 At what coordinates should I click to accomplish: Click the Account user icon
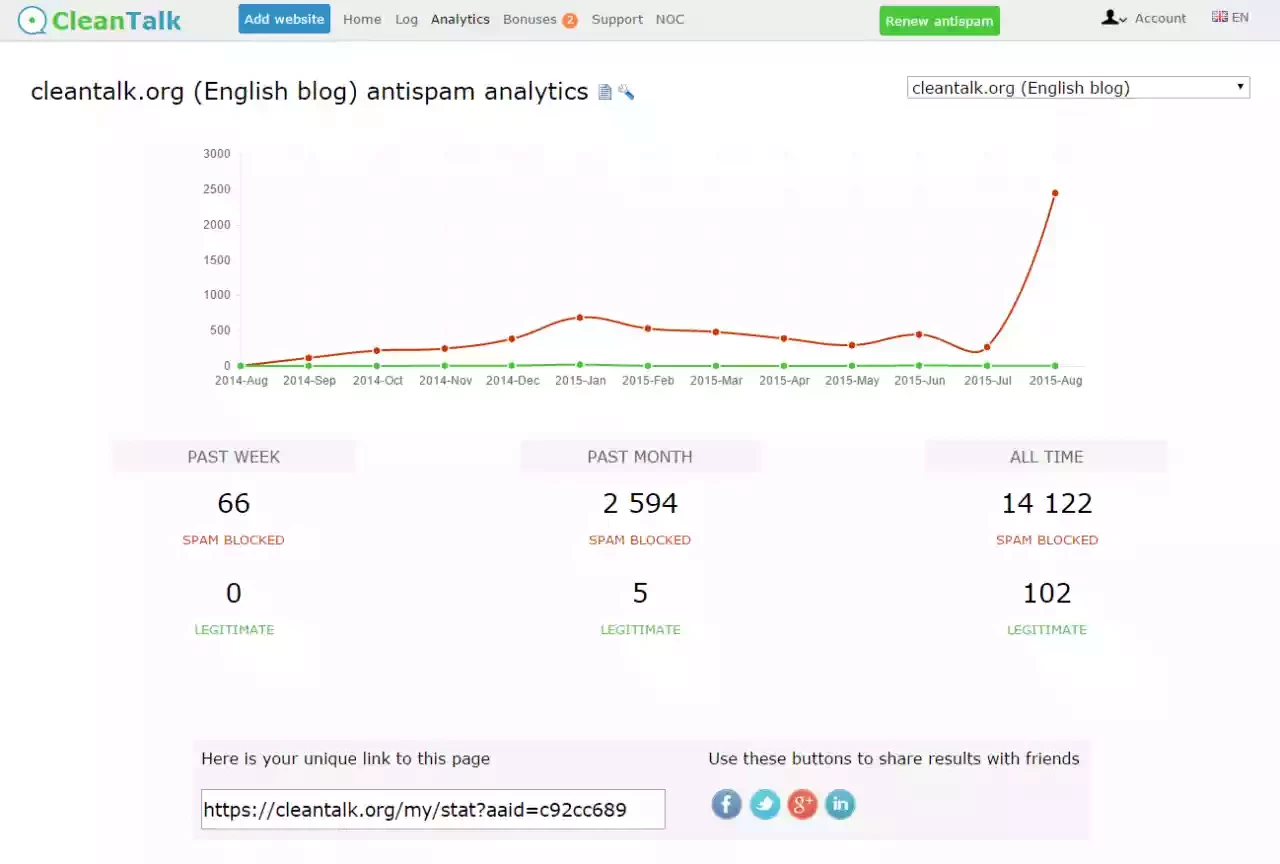[x=1110, y=18]
